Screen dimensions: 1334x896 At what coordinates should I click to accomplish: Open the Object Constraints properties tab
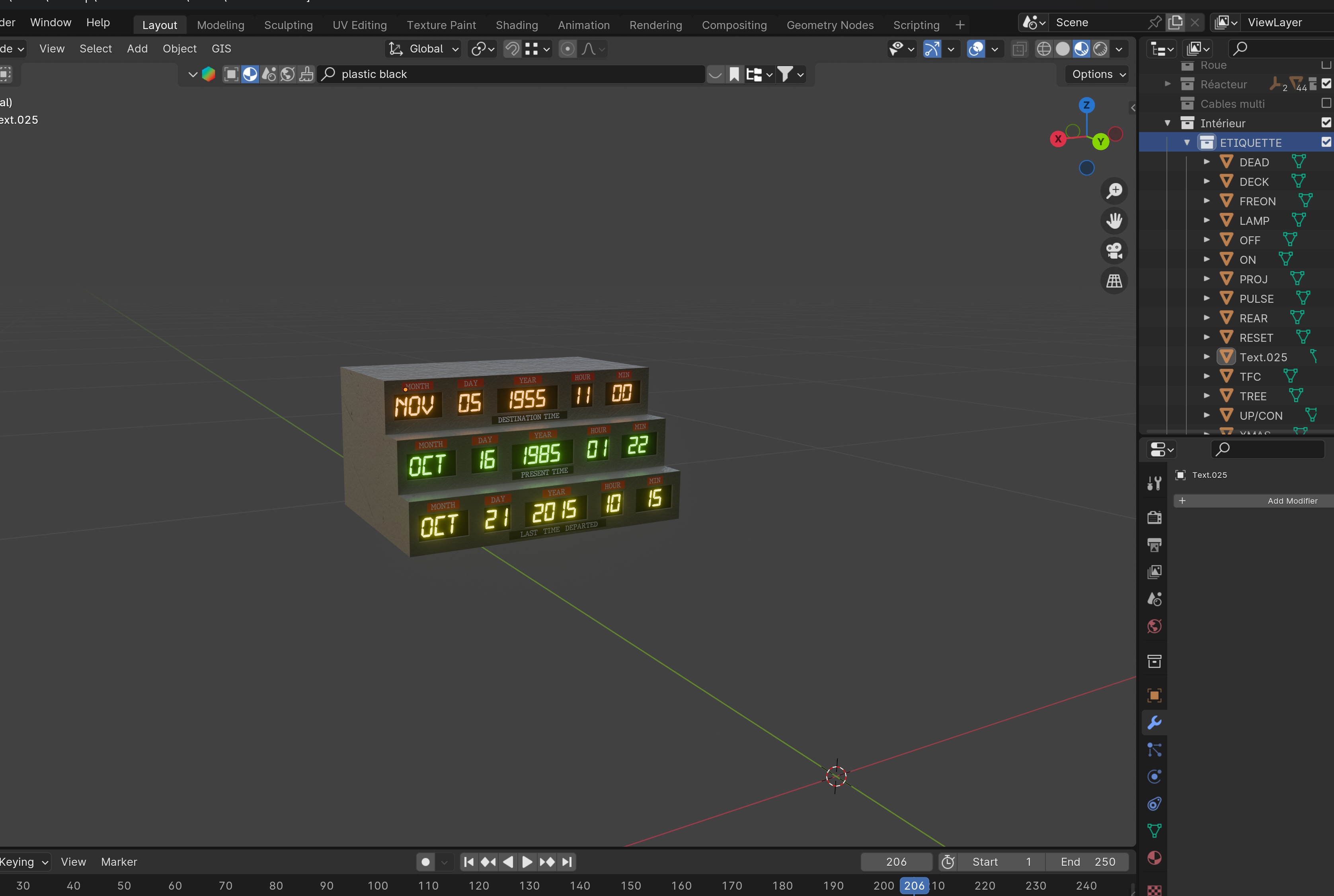pos(1154,804)
